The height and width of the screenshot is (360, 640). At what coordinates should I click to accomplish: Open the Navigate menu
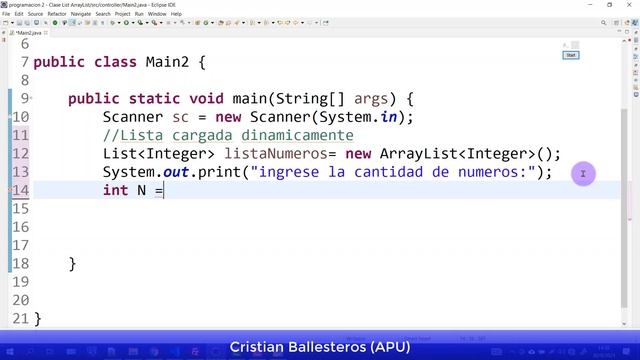tap(81, 14)
